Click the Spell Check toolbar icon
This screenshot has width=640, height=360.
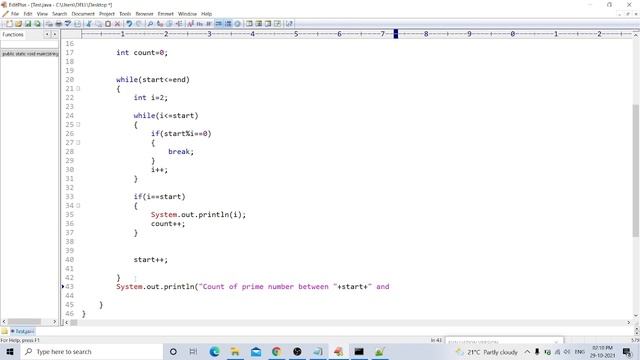point(68,24)
